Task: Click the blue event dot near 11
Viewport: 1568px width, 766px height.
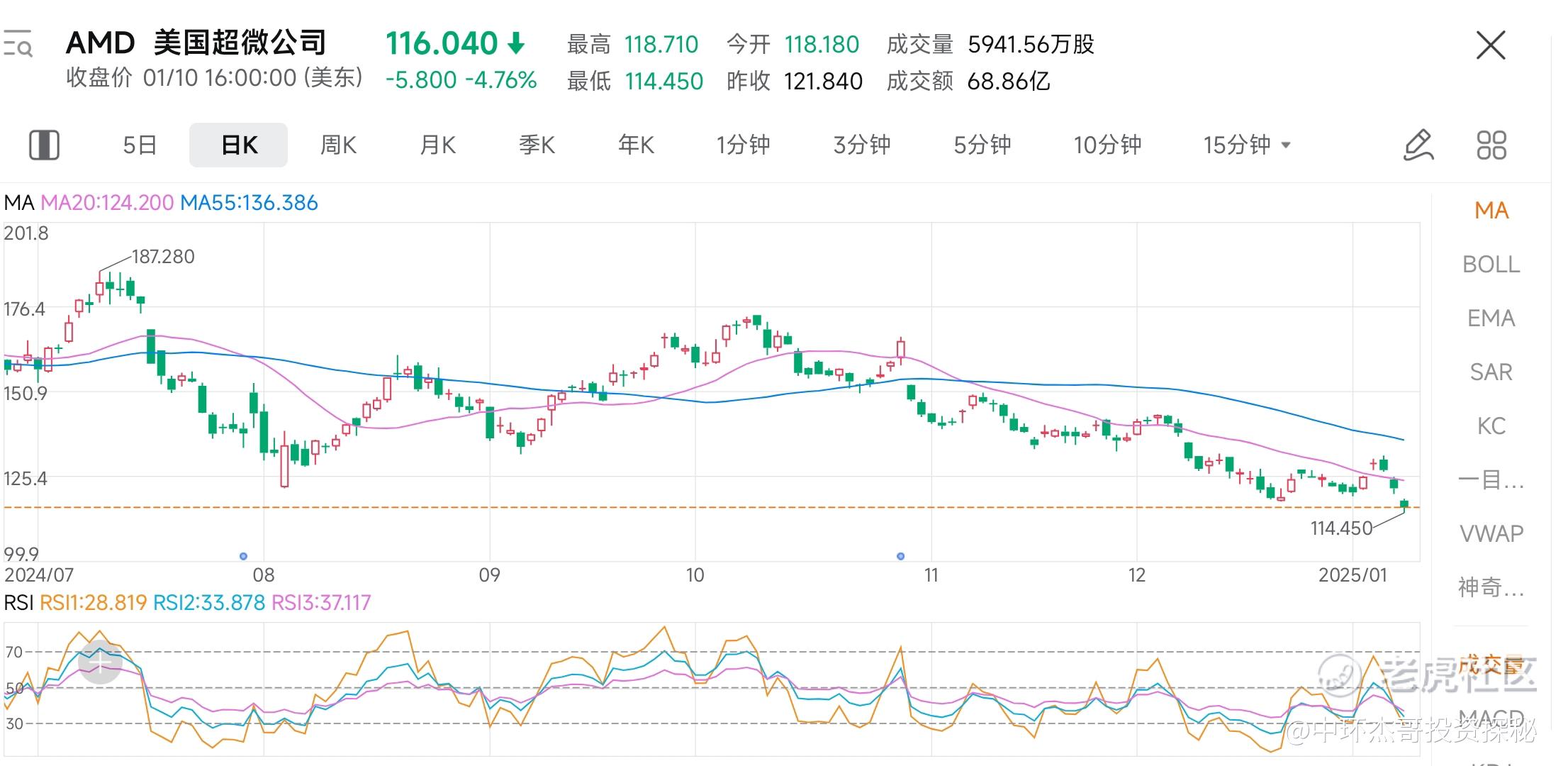Action: [900, 556]
